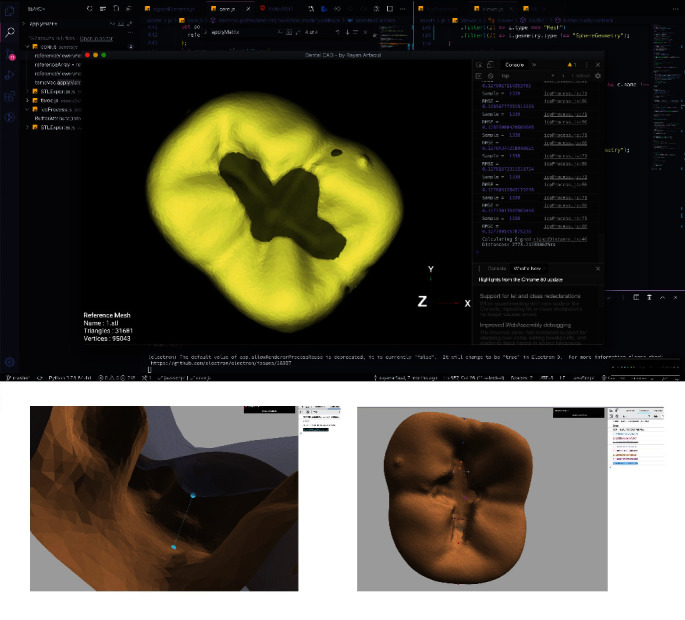Click the DevTools inspect element icon
The height and width of the screenshot is (620, 685).
[479, 65]
